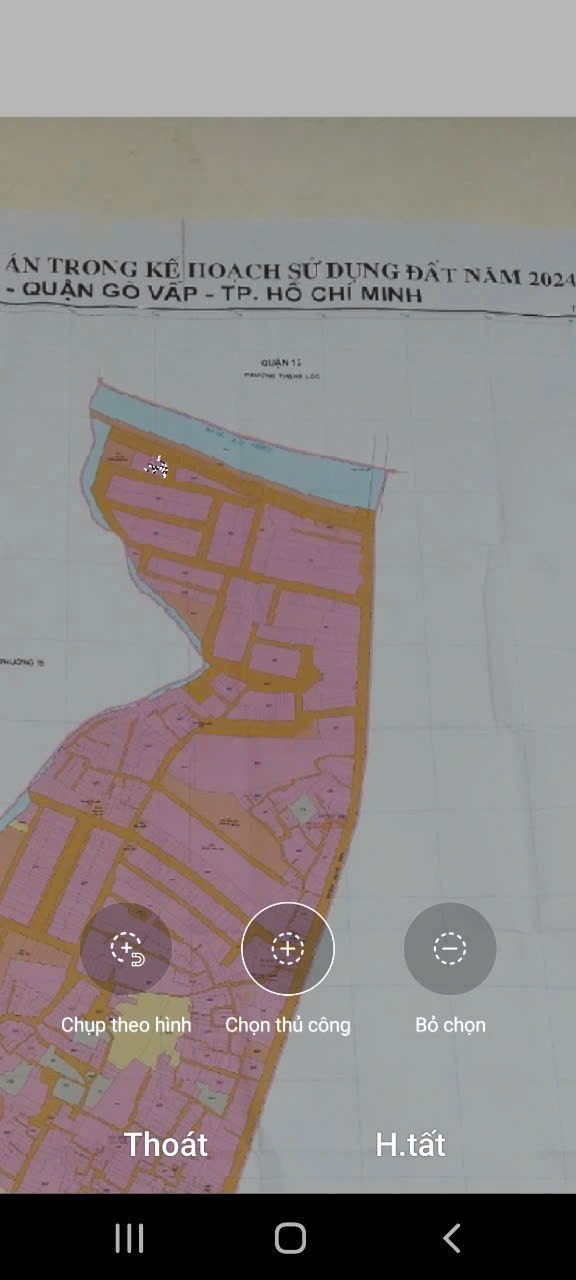Open Android recent apps navigation icon

click(x=129, y=1238)
